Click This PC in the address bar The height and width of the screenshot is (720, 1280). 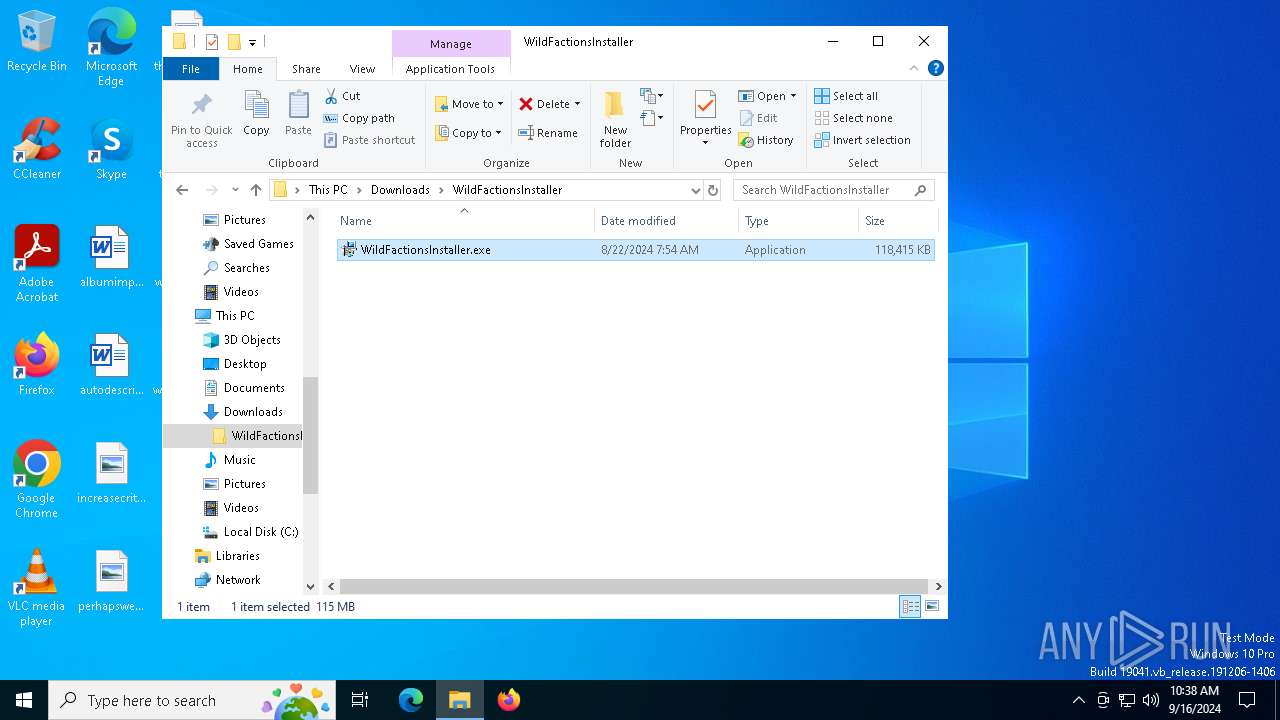[328, 190]
